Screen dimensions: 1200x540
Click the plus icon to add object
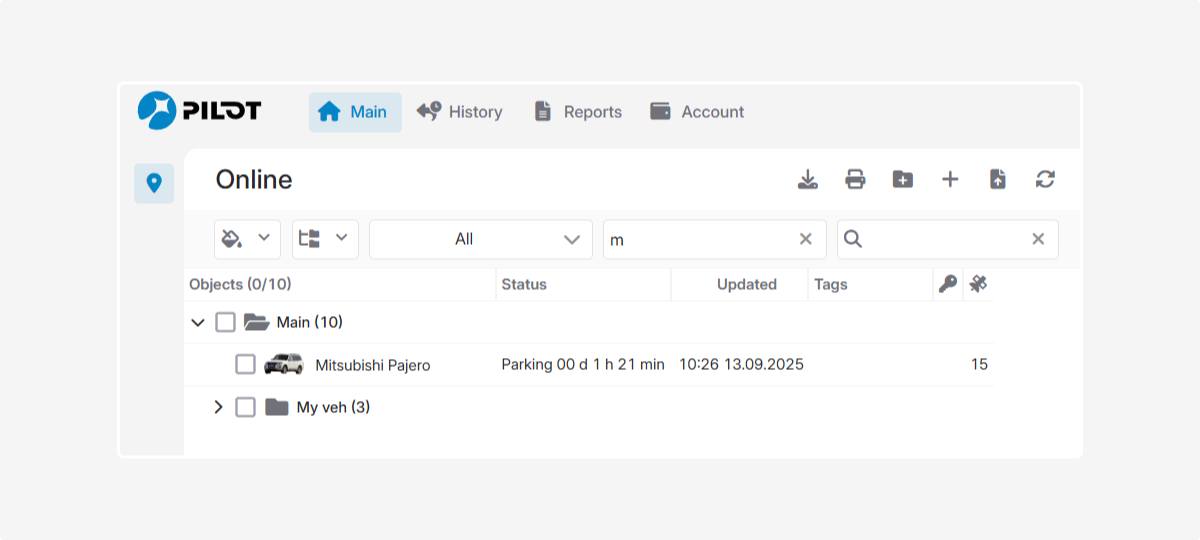(950, 180)
